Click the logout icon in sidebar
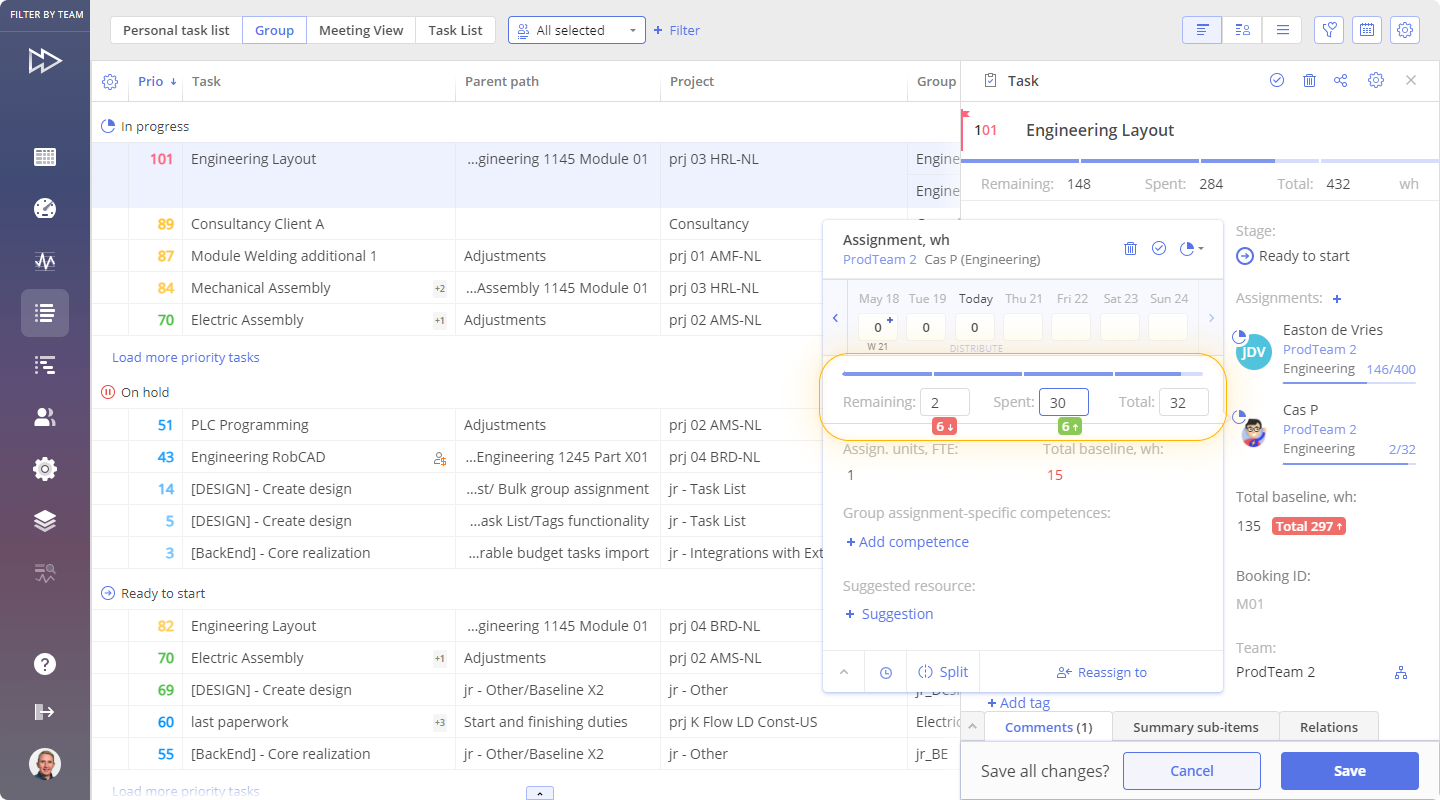 [45, 712]
